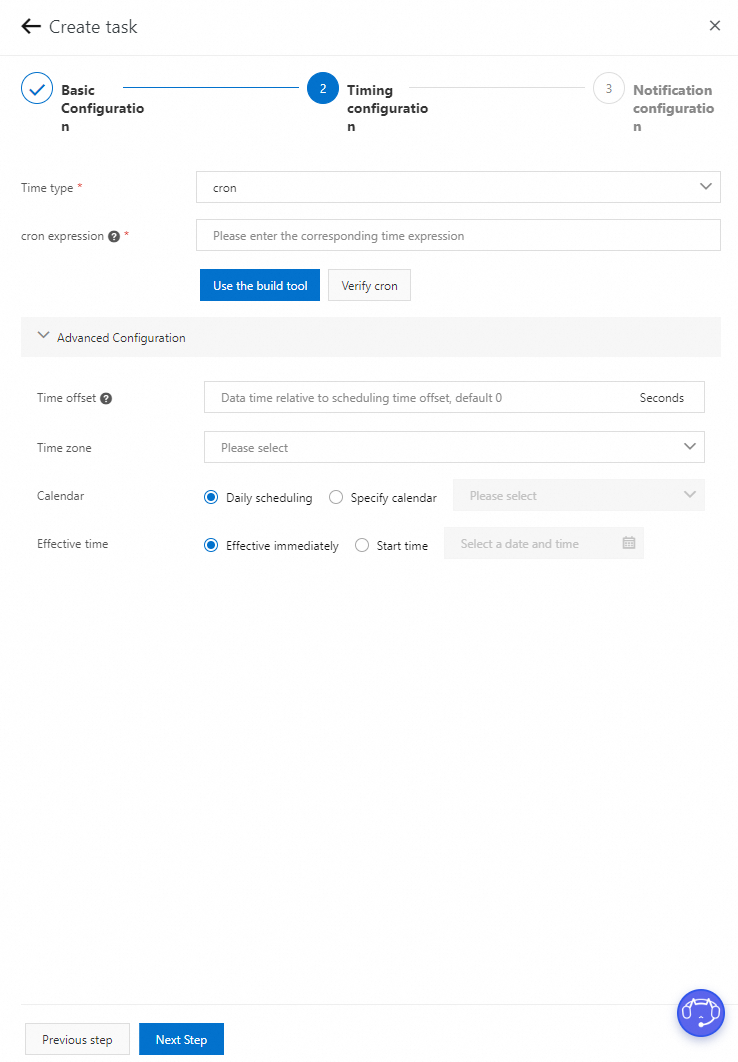The width and height of the screenshot is (738, 1062).
Task: Open the Time type dropdown
Action: [x=458, y=187]
